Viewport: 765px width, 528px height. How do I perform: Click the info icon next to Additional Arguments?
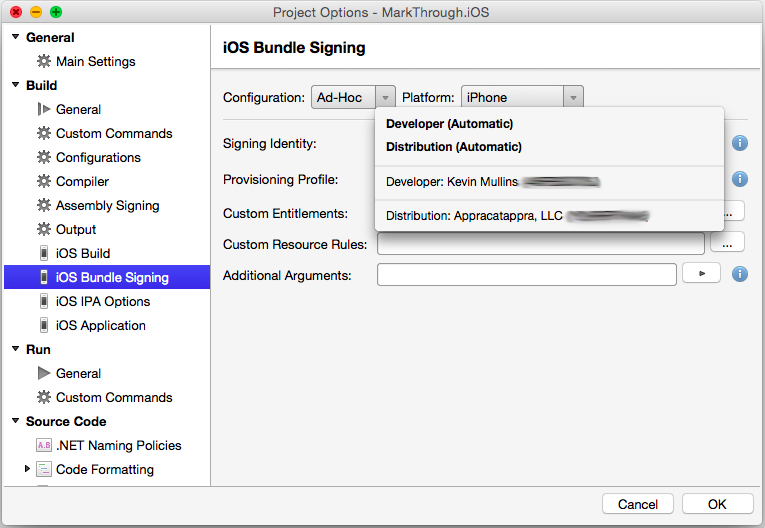pyautogui.click(x=740, y=274)
